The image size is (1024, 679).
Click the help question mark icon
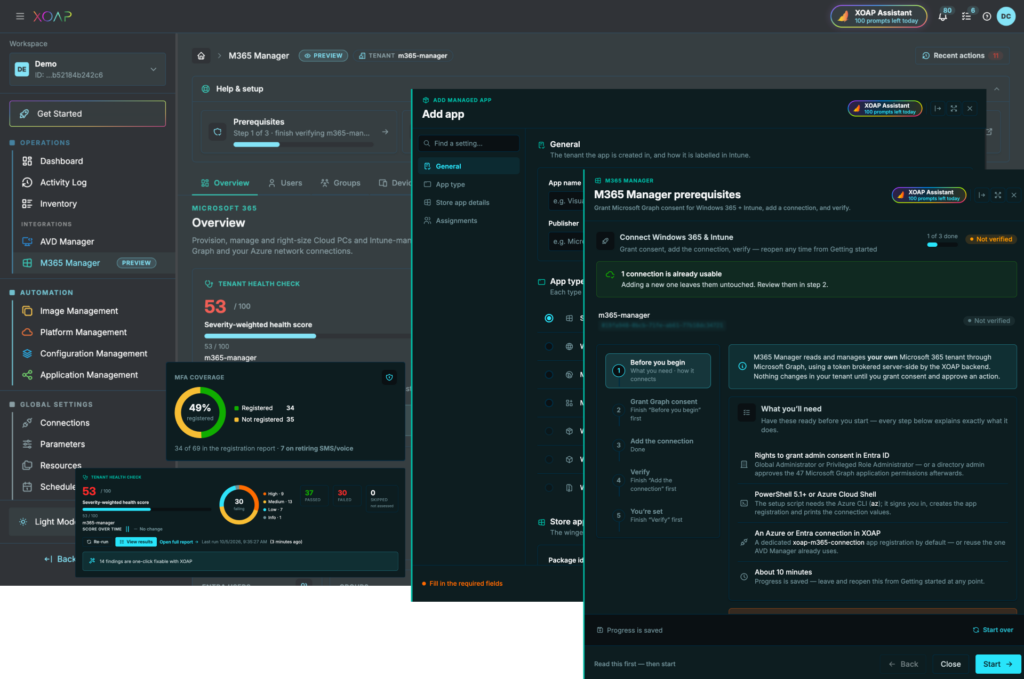coord(987,16)
